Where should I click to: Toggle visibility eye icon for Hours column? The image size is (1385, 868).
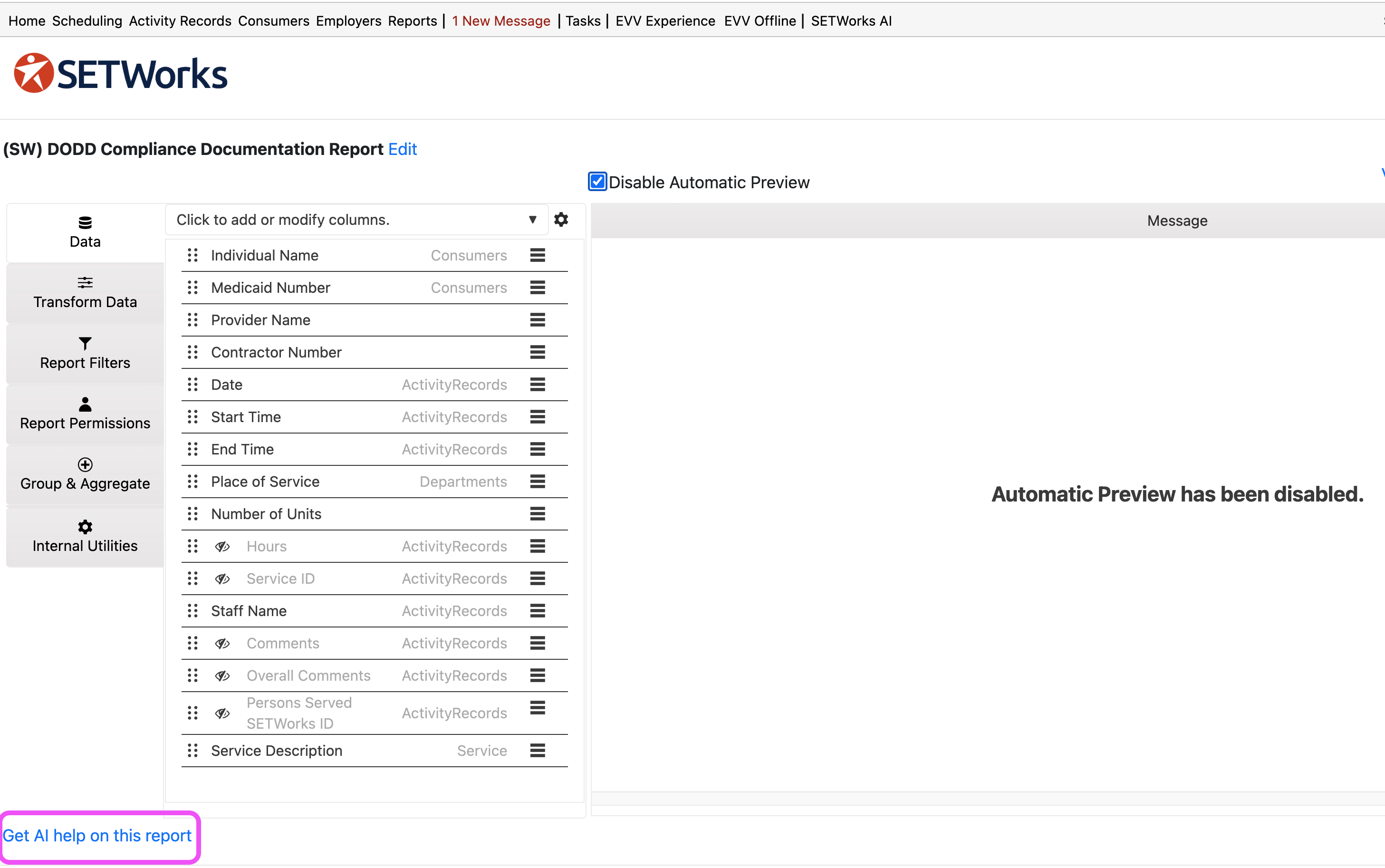(222, 547)
